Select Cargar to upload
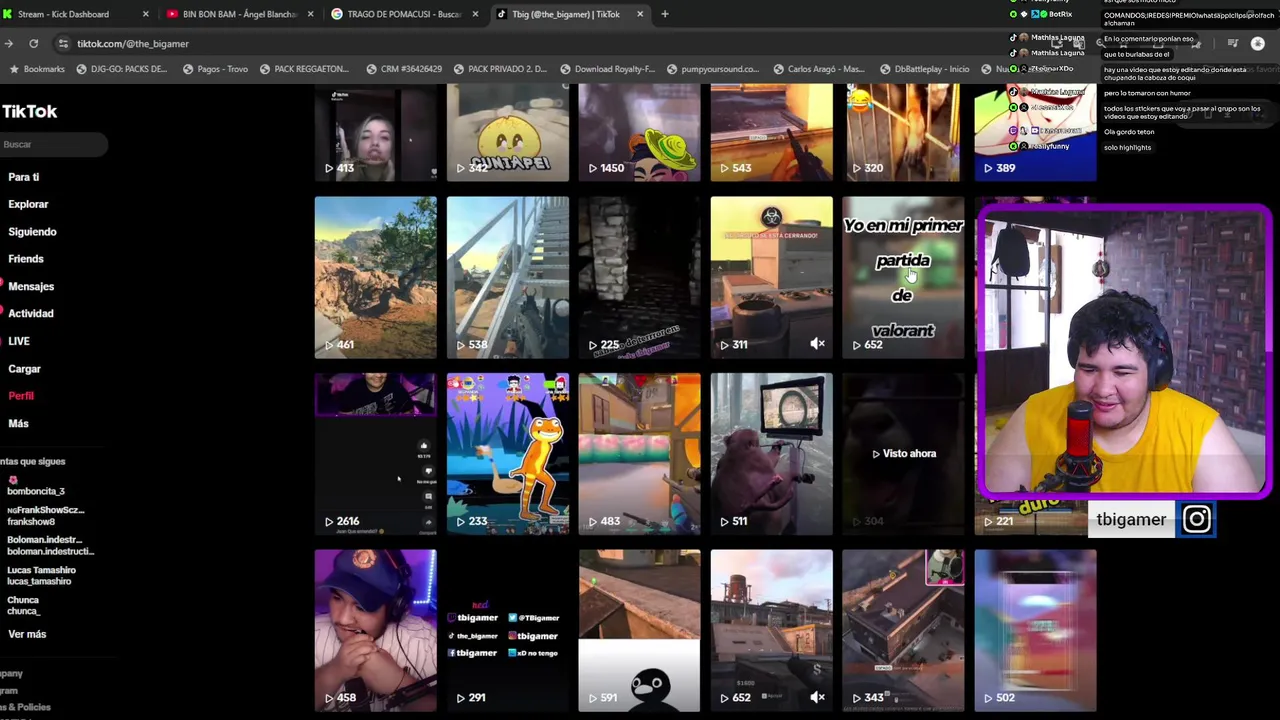 pos(25,369)
